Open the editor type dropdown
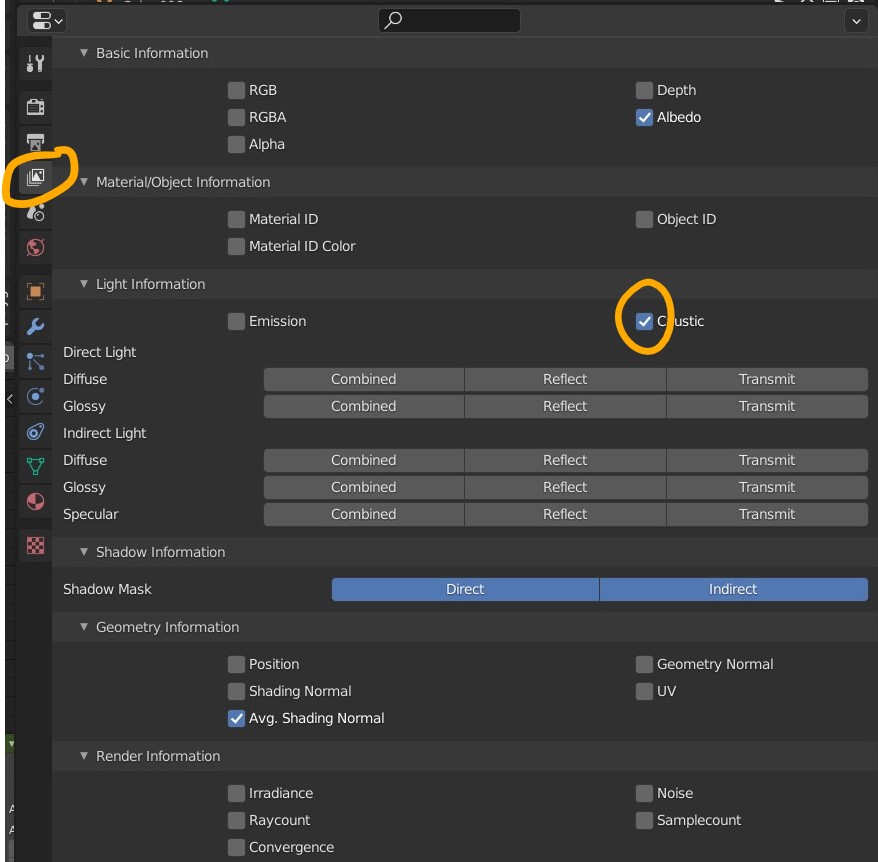This screenshot has height=862, width=878. pos(47,20)
